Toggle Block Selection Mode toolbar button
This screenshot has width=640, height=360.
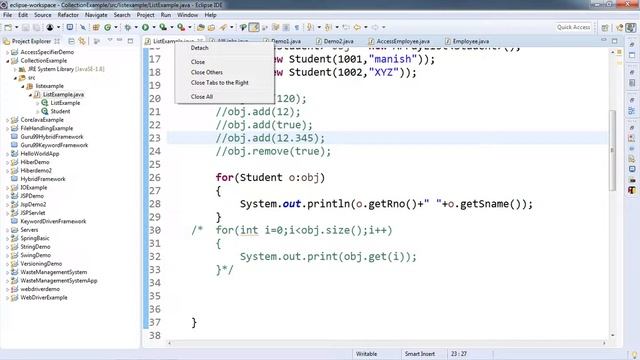(286, 27)
